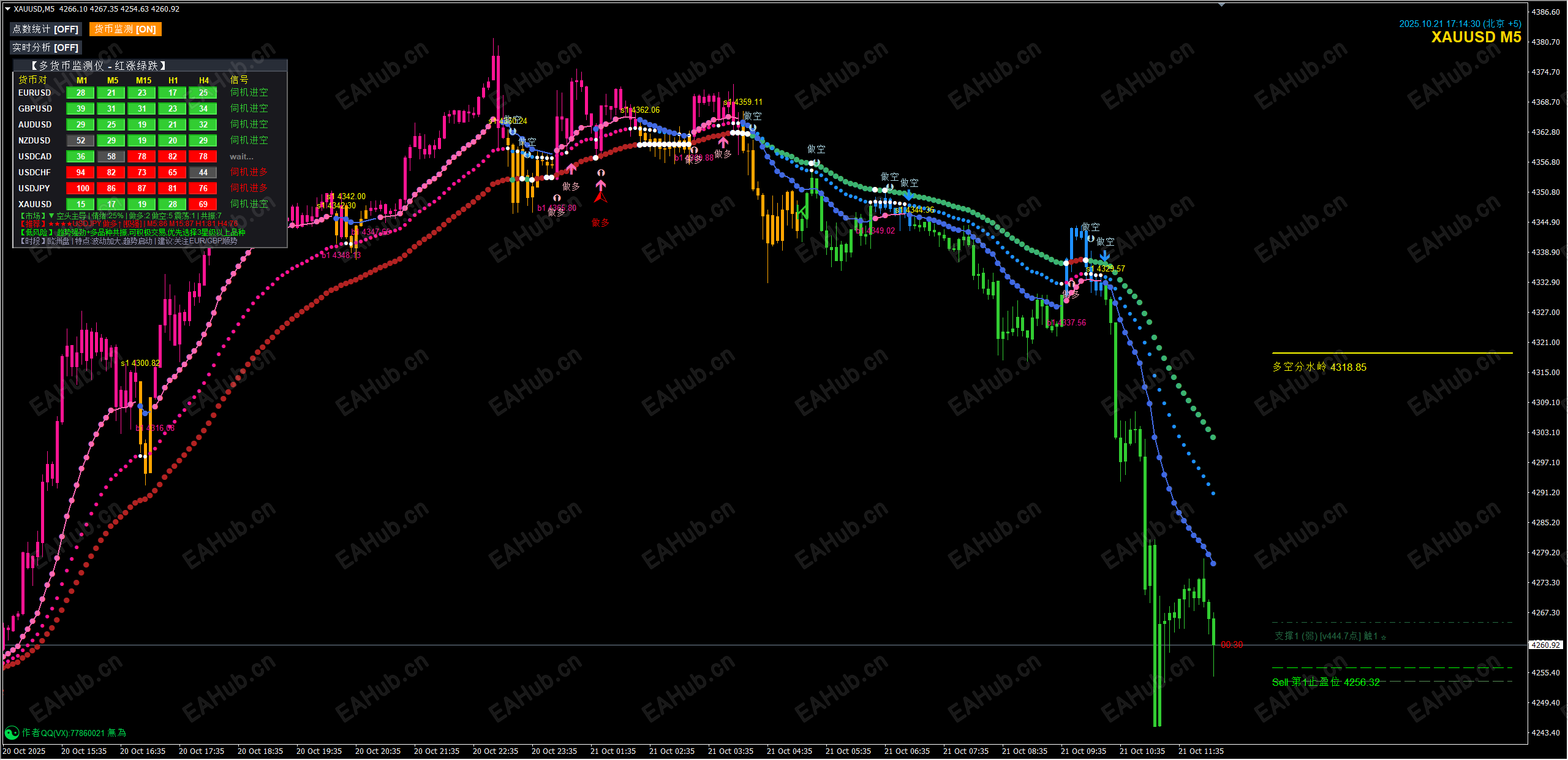Click the pink up arrow beside b1 4359.88

point(723,142)
